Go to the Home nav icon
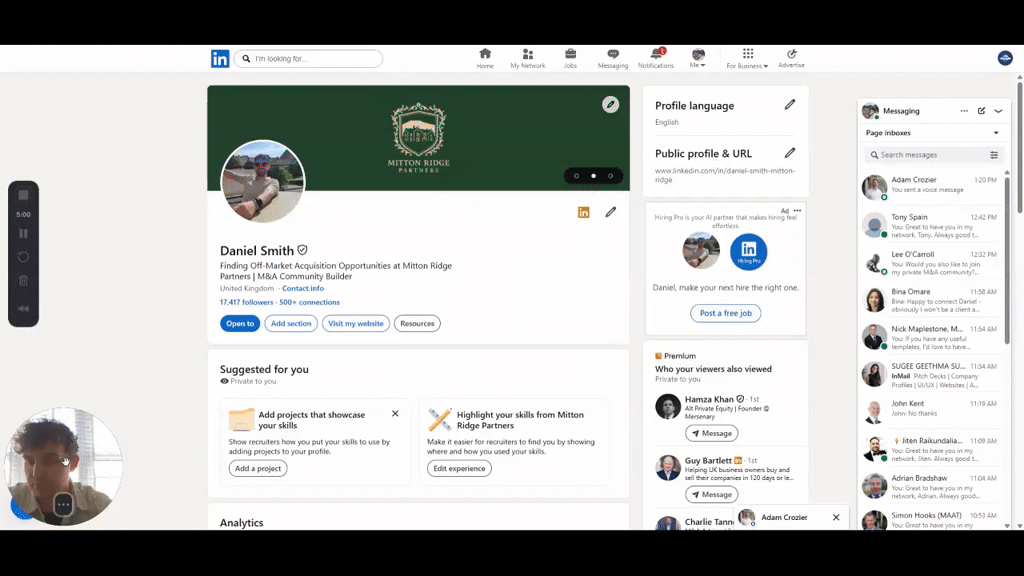 pos(485,58)
